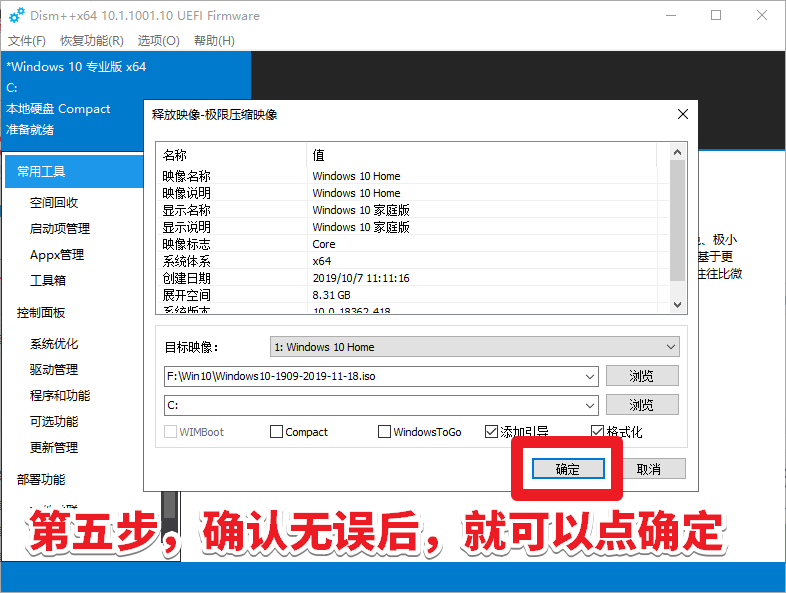The width and height of the screenshot is (786, 593).
Task: Open 可选功能 in the sidebar
Action: 54,422
